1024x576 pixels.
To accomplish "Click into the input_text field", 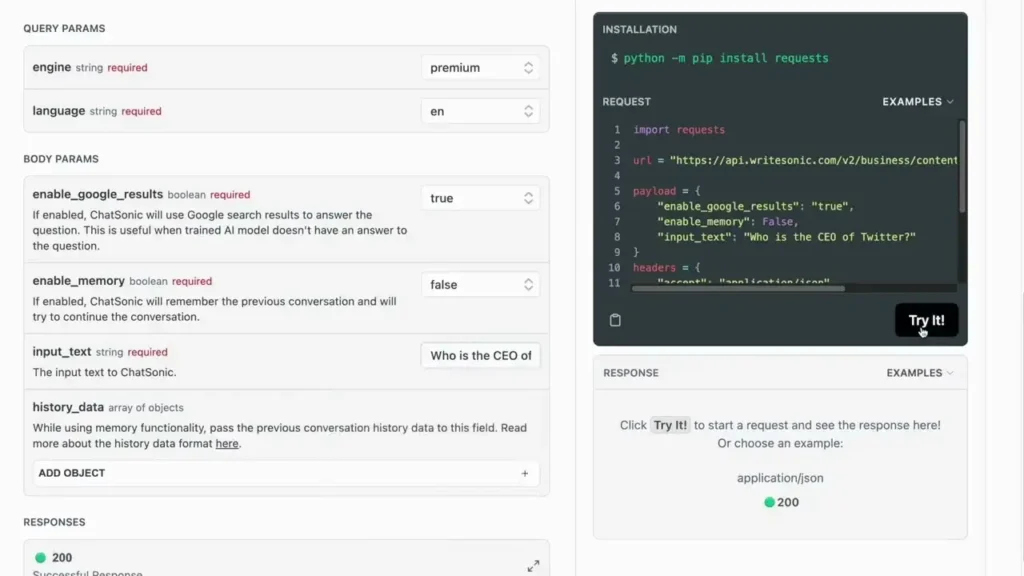I will 480,355.
